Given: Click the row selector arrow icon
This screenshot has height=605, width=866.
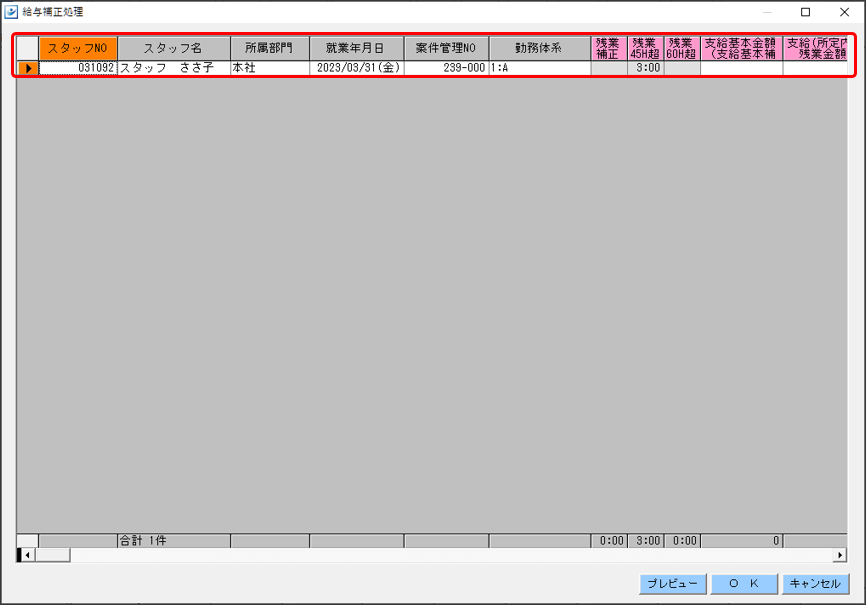Looking at the screenshot, I should 28,68.
